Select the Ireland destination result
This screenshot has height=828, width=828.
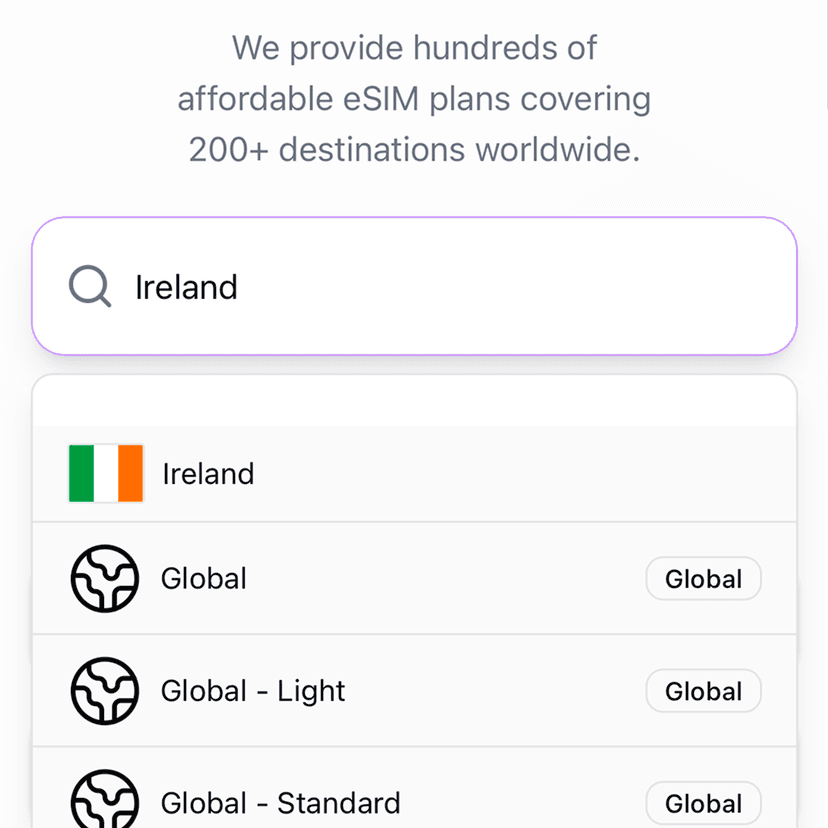[208, 473]
